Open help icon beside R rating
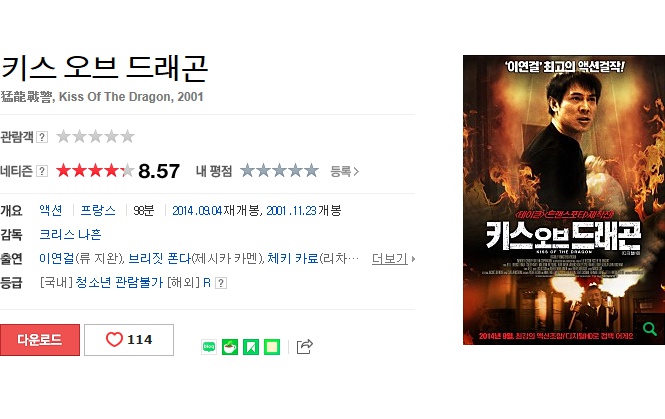 coord(221,283)
